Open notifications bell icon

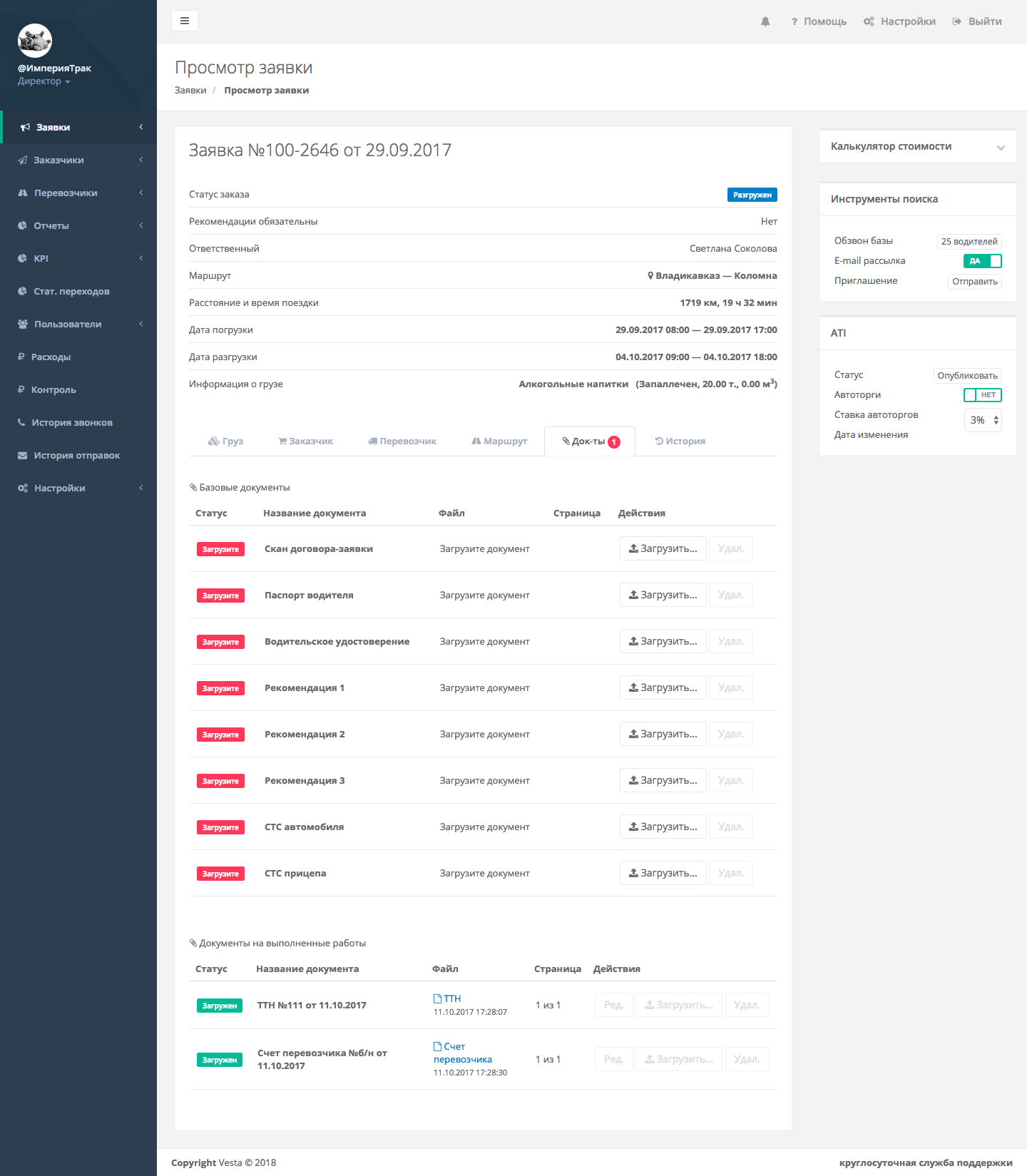click(765, 21)
